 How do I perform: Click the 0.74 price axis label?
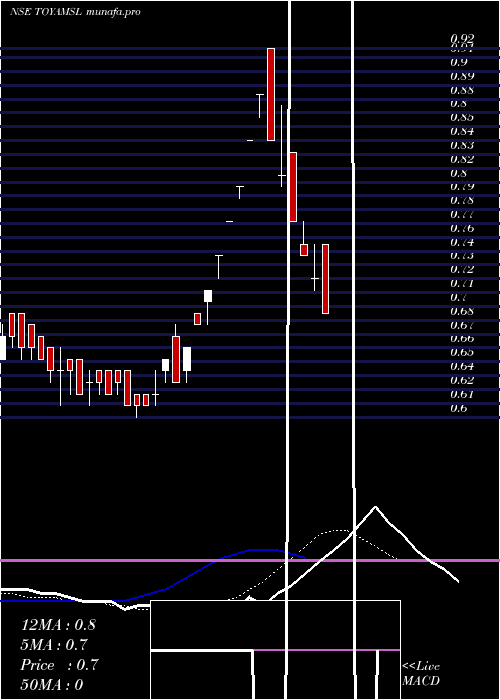coord(462,242)
